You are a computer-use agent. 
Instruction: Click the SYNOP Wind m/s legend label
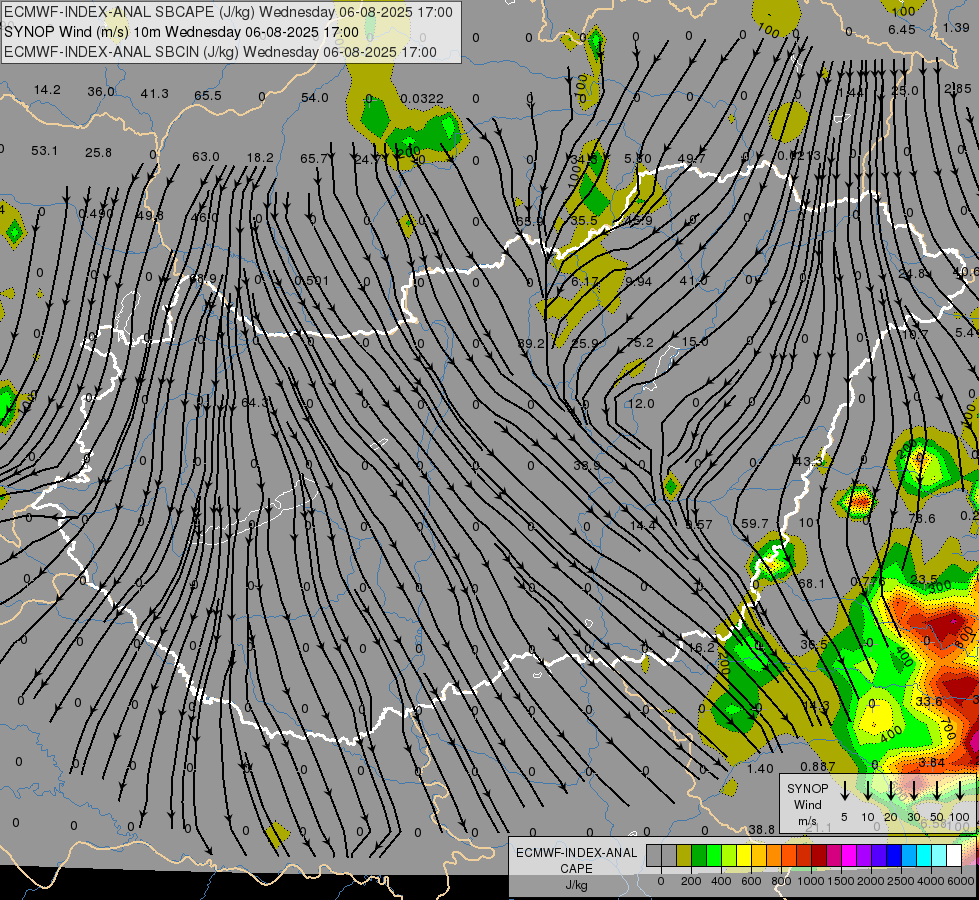tap(807, 804)
